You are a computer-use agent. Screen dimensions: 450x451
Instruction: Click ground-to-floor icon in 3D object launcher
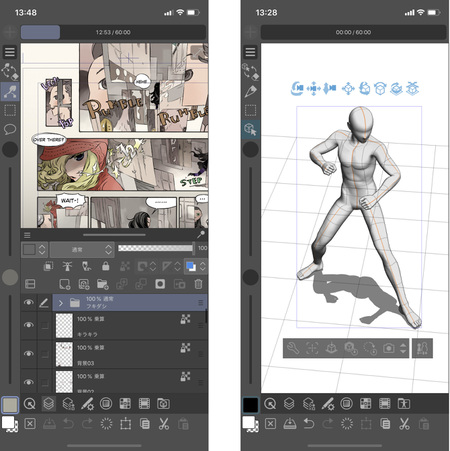coord(331,348)
